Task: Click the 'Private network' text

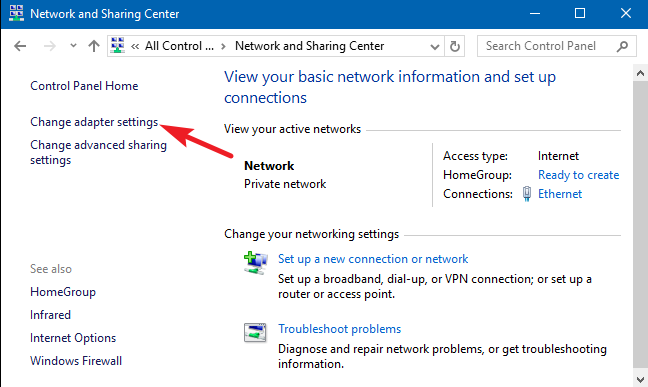Action: (285, 184)
